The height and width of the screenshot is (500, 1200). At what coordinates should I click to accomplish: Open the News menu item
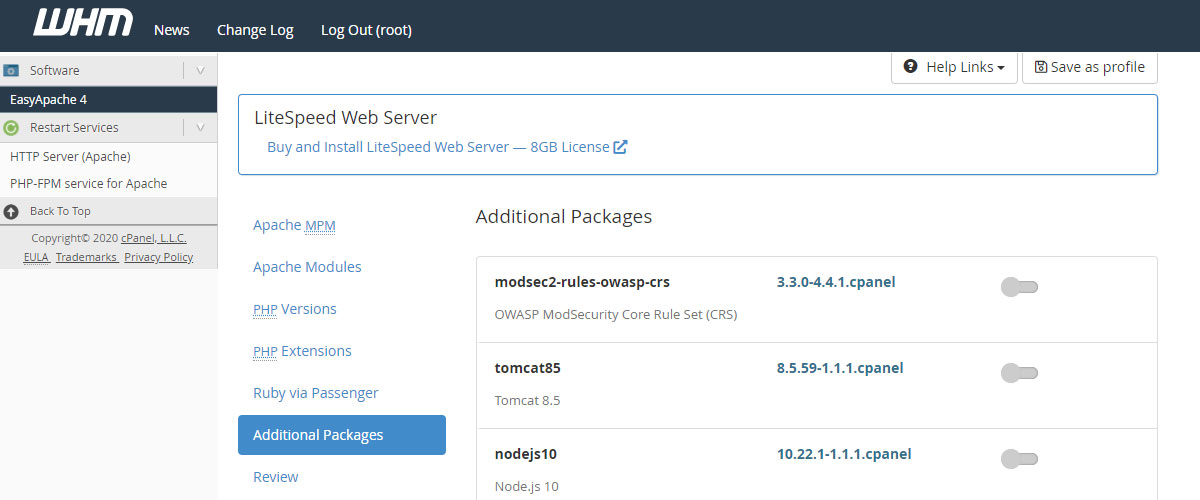point(172,30)
